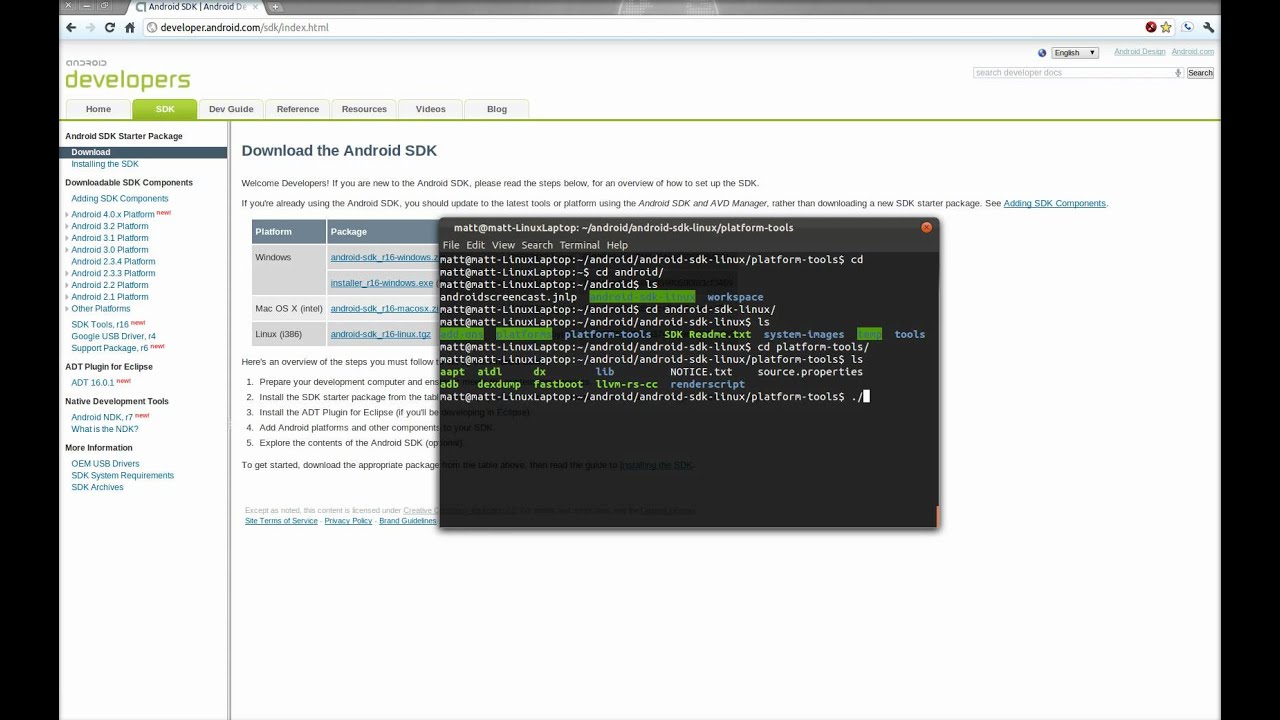Click the globe icon beside the language selector
This screenshot has width=1280, height=720.
tap(1042, 53)
